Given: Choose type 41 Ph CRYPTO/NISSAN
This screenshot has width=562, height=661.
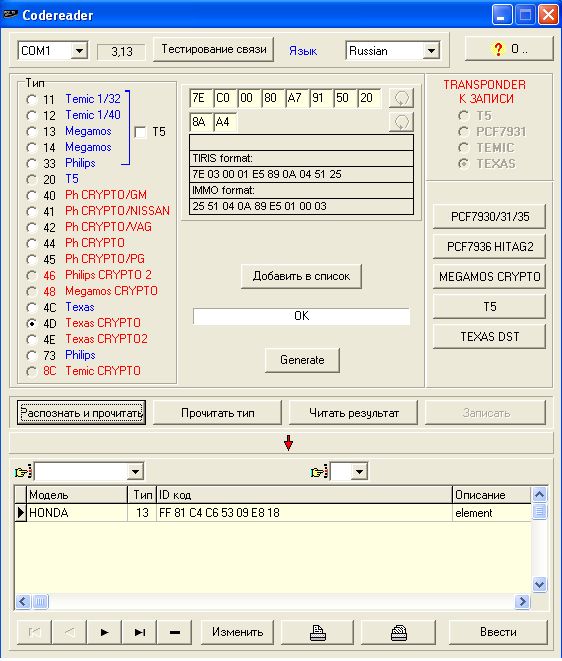Looking at the screenshot, I should (31, 211).
